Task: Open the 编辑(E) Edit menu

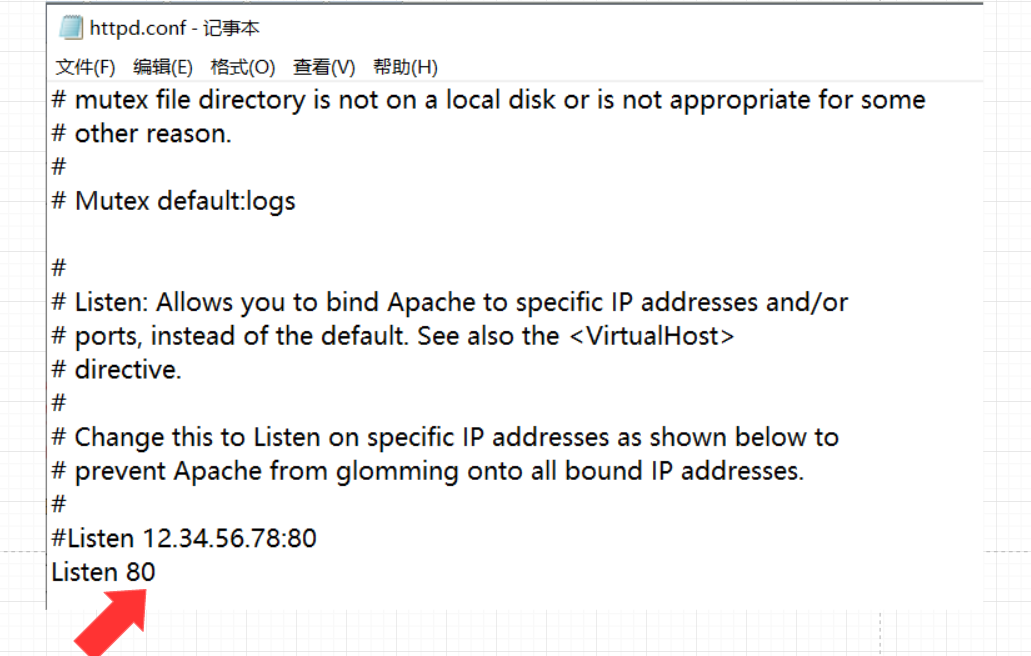Action: 163,67
